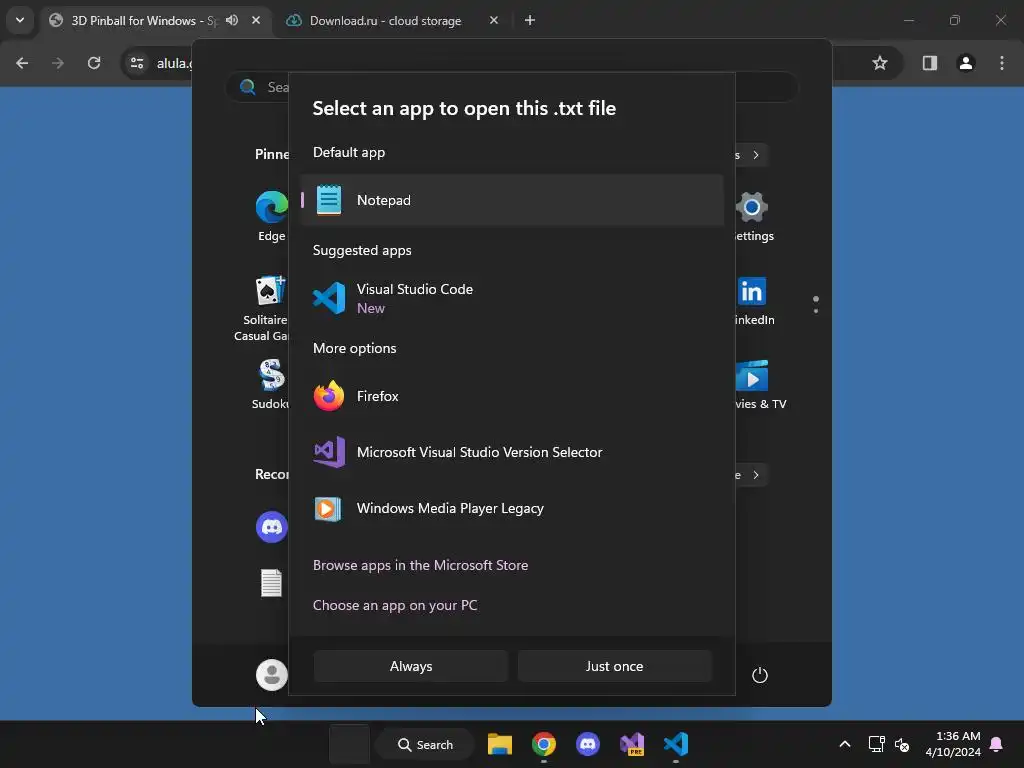Expand the pinned apps chevron in Start menu
This screenshot has height=768, width=1024.
click(x=756, y=155)
